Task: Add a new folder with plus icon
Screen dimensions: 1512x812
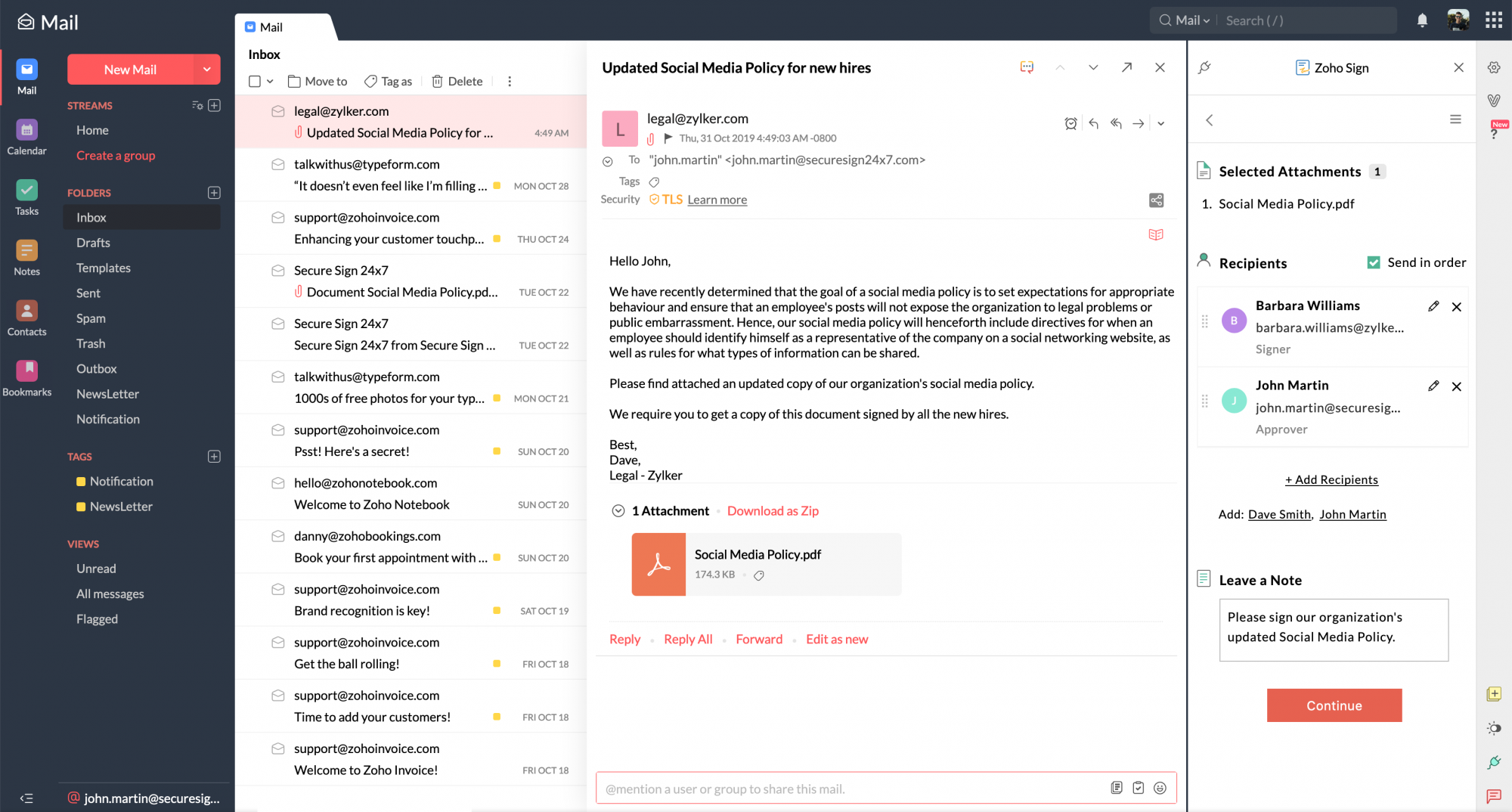Action: tap(214, 193)
